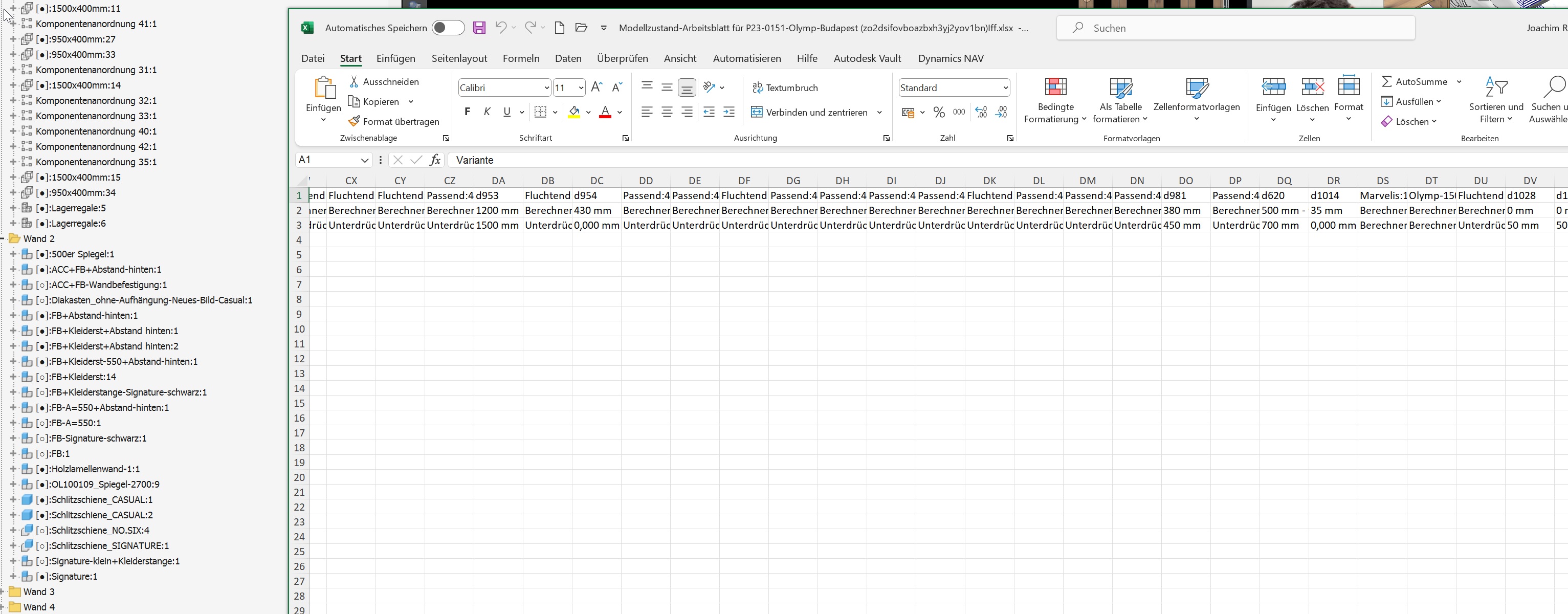Click Sortieren und Filtern button
The image size is (1568, 614).
click(x=1496, y=100)
